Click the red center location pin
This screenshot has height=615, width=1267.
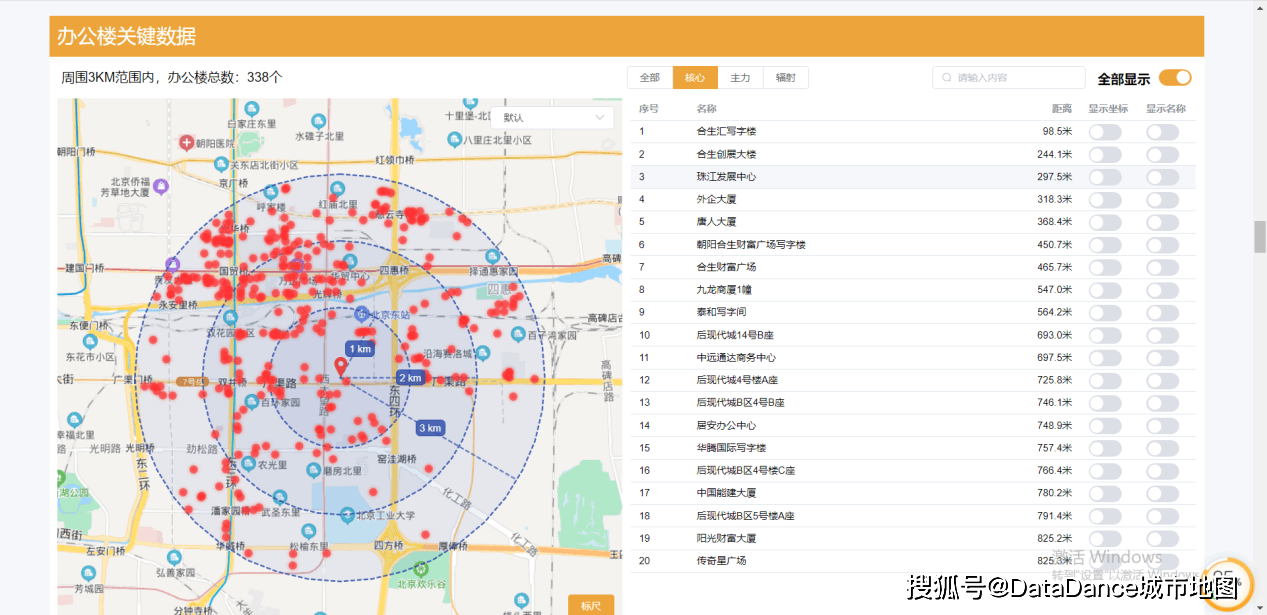click(341, 367)
